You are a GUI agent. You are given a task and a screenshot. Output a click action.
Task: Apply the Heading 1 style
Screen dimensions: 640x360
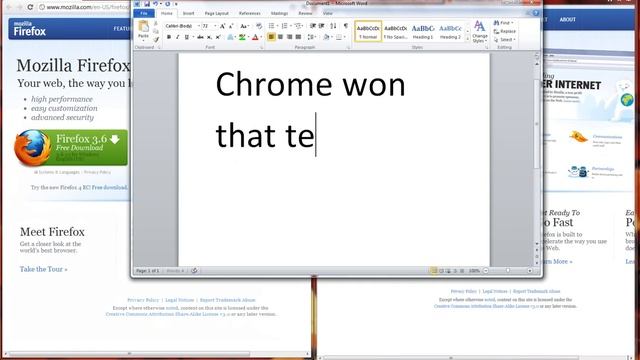pos(423,31)
